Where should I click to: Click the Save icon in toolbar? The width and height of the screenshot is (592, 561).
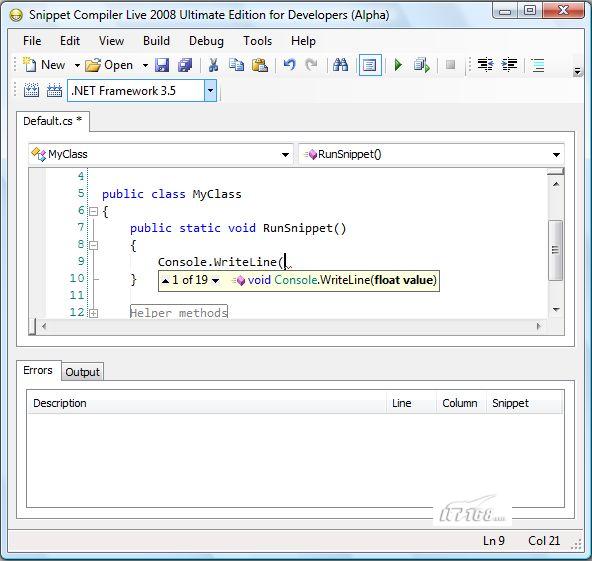click(162, 65)
